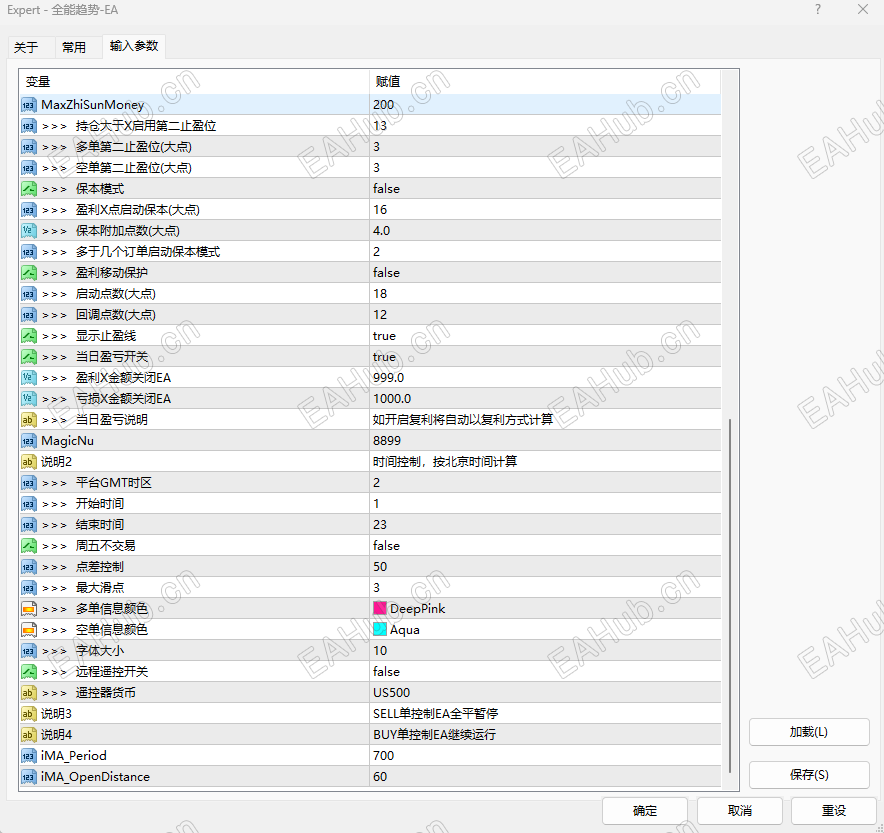Click the 确定 button to confirm
The height and width of the screenshot is (833, 884).
[x=644, y=811]
